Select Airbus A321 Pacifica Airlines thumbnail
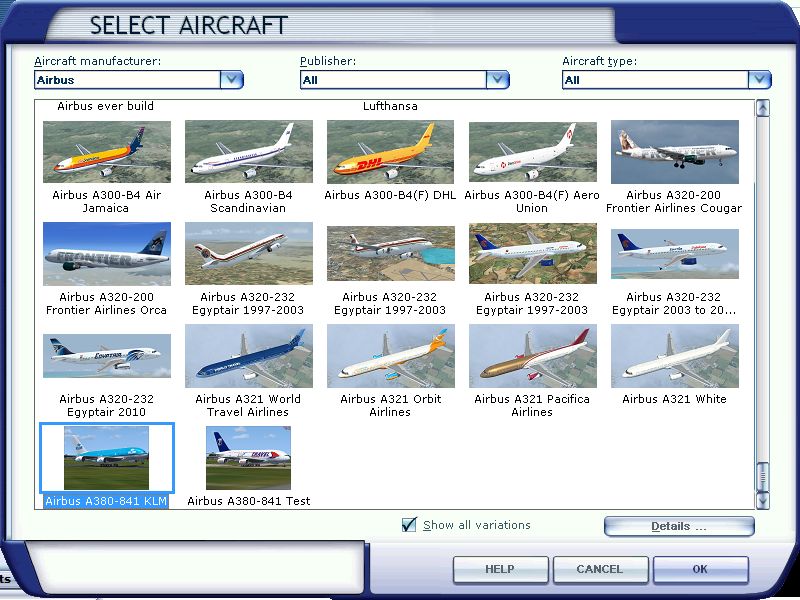800x600 pixels. 532,356
